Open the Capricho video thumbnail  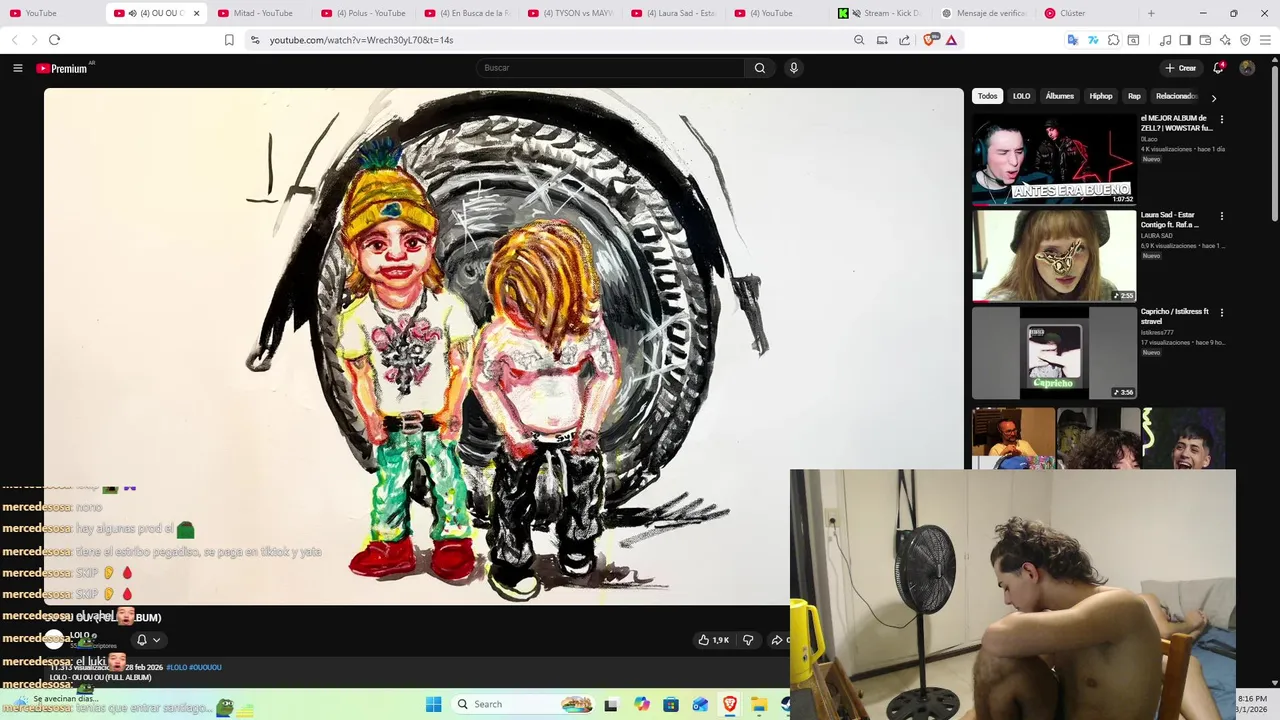click(1054, 352)
